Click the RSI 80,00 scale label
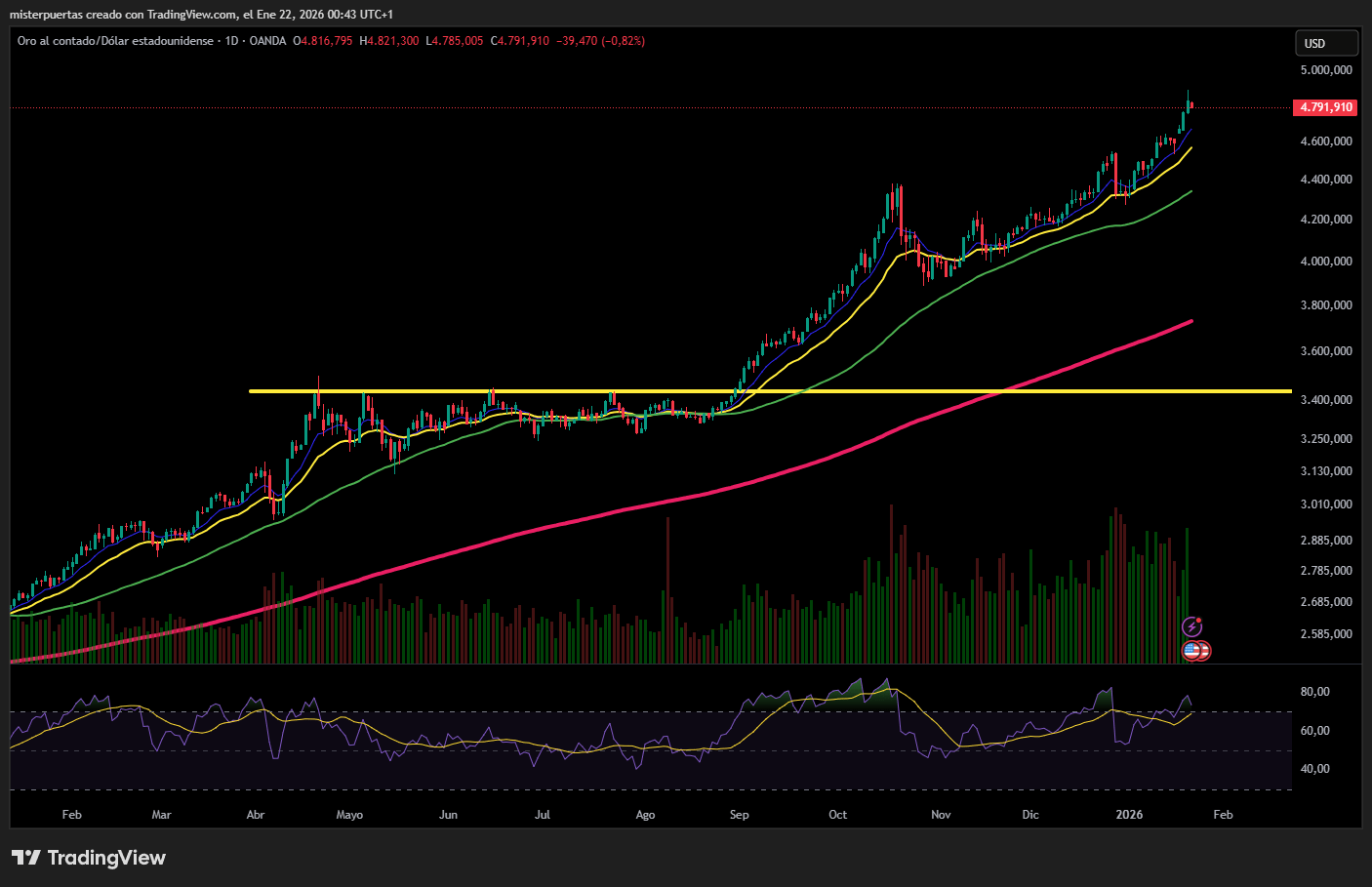1372x887 pixels. (1315, 692)
